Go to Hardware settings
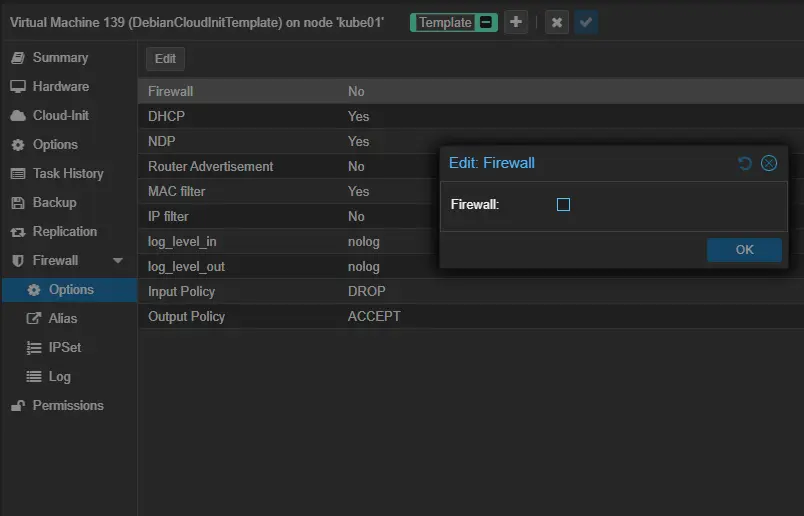Image resolution: width=804 pixels, height=516 pixels. (x=60, y=87)
